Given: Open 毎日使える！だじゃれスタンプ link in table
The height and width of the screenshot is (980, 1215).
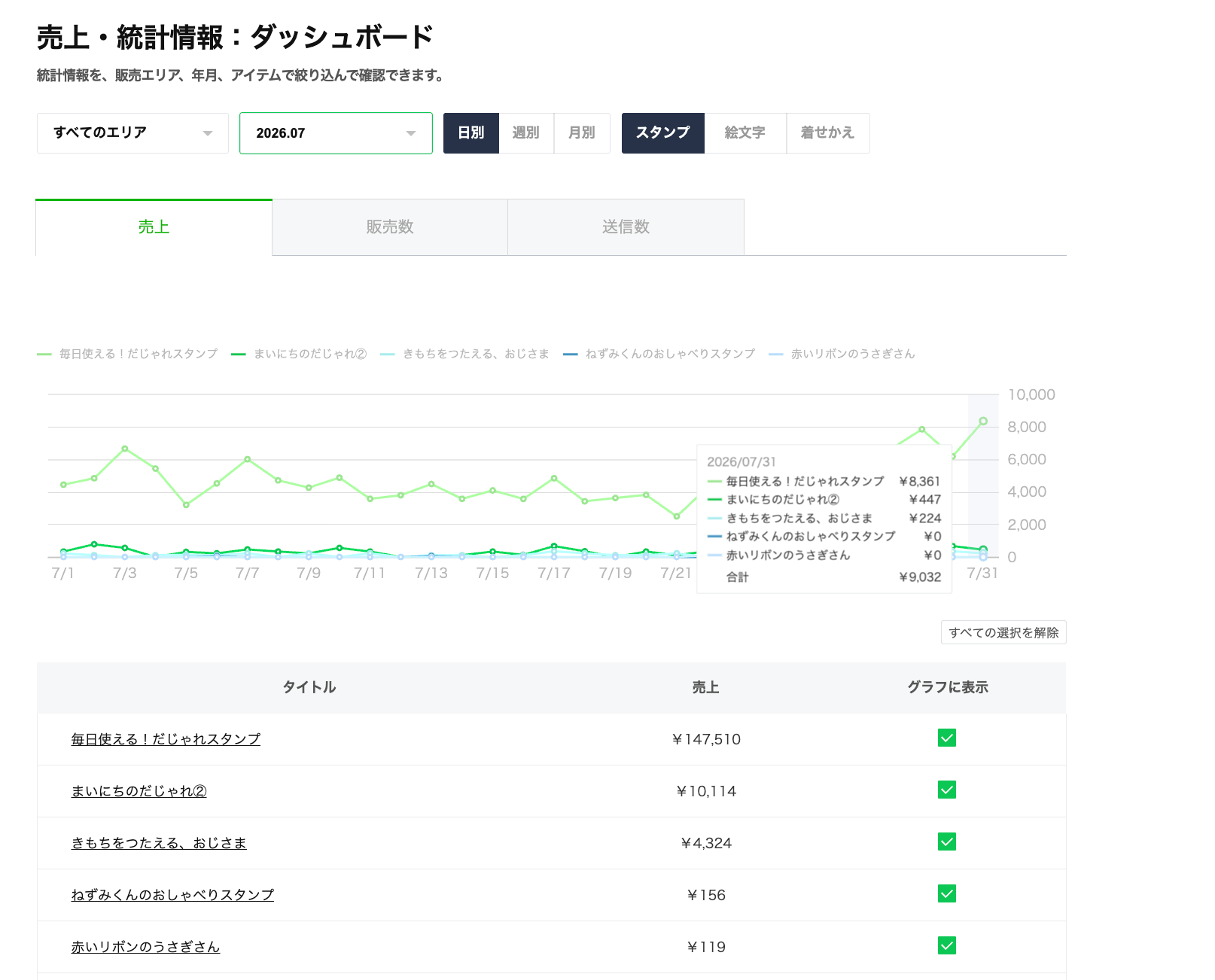Looking at the screenshot, I should [166, 739].
